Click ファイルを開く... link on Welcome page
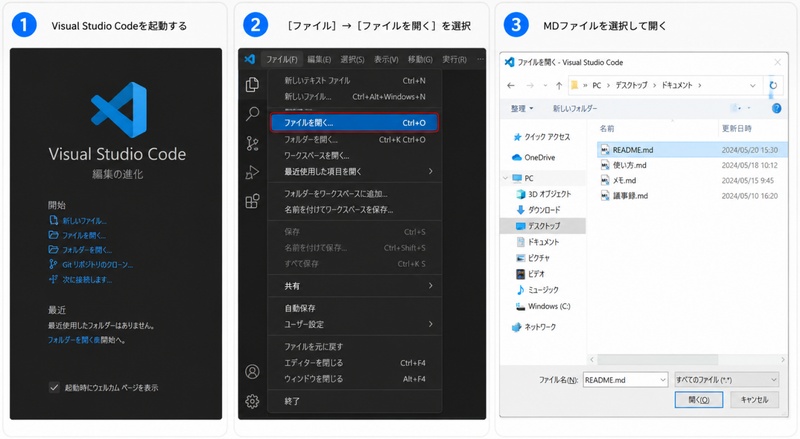800x439 pixels. pyautogui.click(x=84, y=235)
